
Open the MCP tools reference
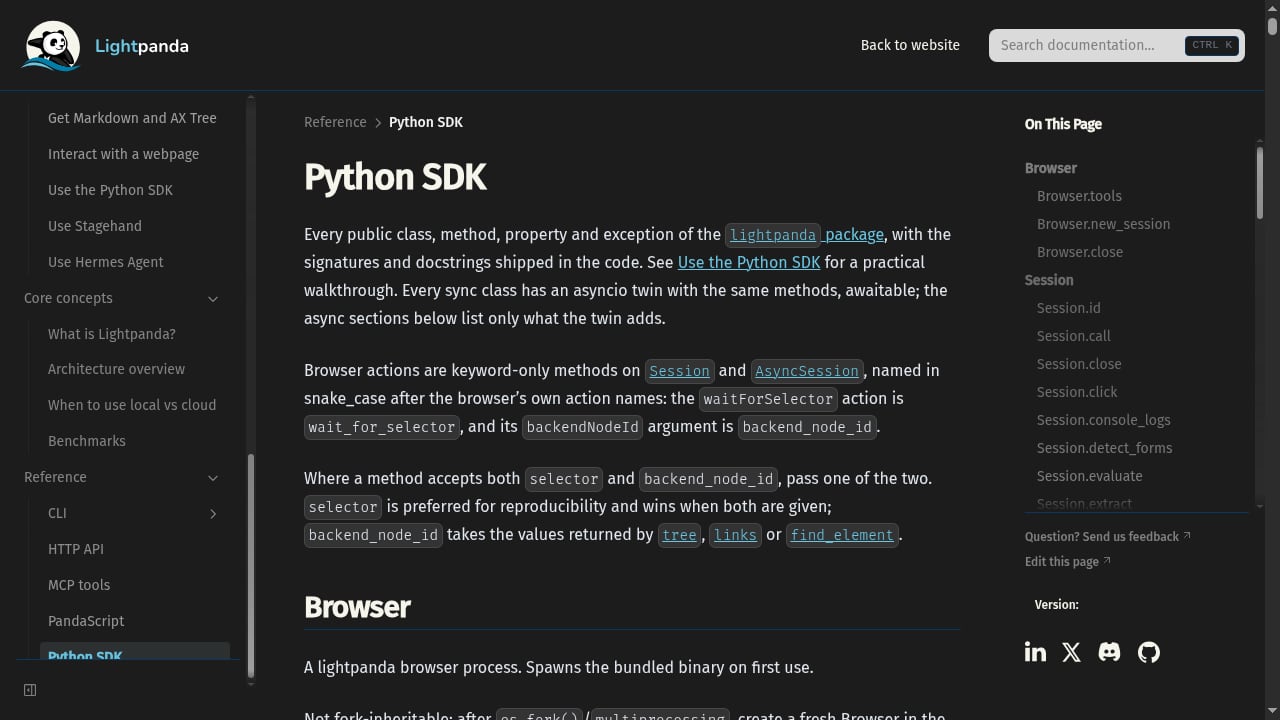pos(79,585)
